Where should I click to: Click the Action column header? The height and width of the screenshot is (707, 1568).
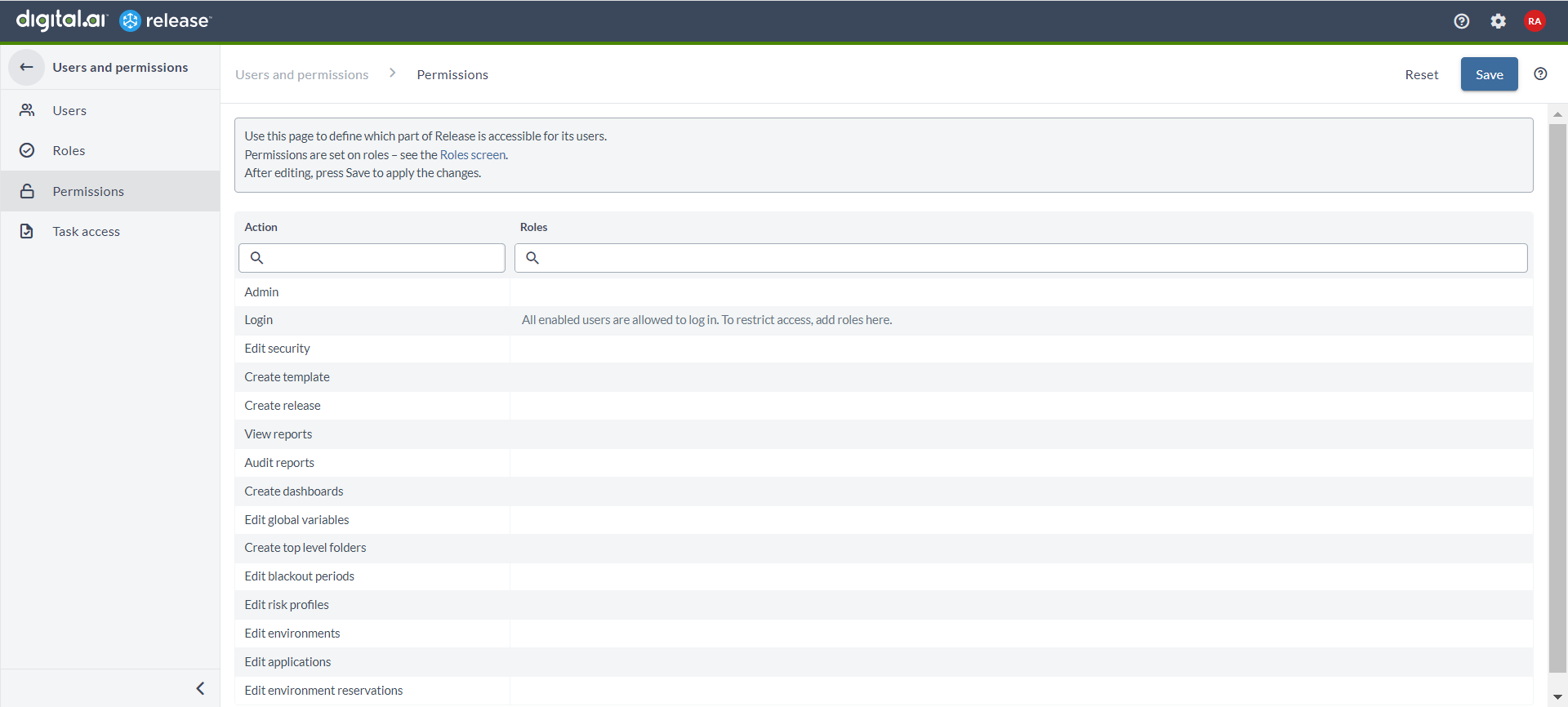[x=261, y=227]
